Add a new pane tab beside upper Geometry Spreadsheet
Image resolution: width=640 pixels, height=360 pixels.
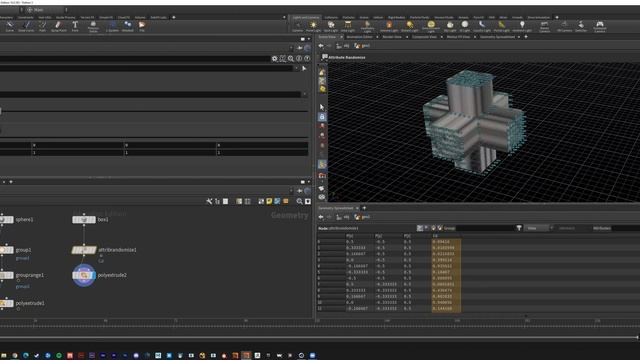(x=526, y=37)
